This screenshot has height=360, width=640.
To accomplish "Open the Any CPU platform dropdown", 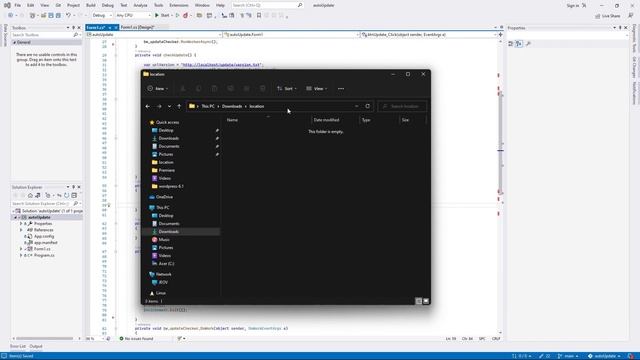I will (133, 16).
